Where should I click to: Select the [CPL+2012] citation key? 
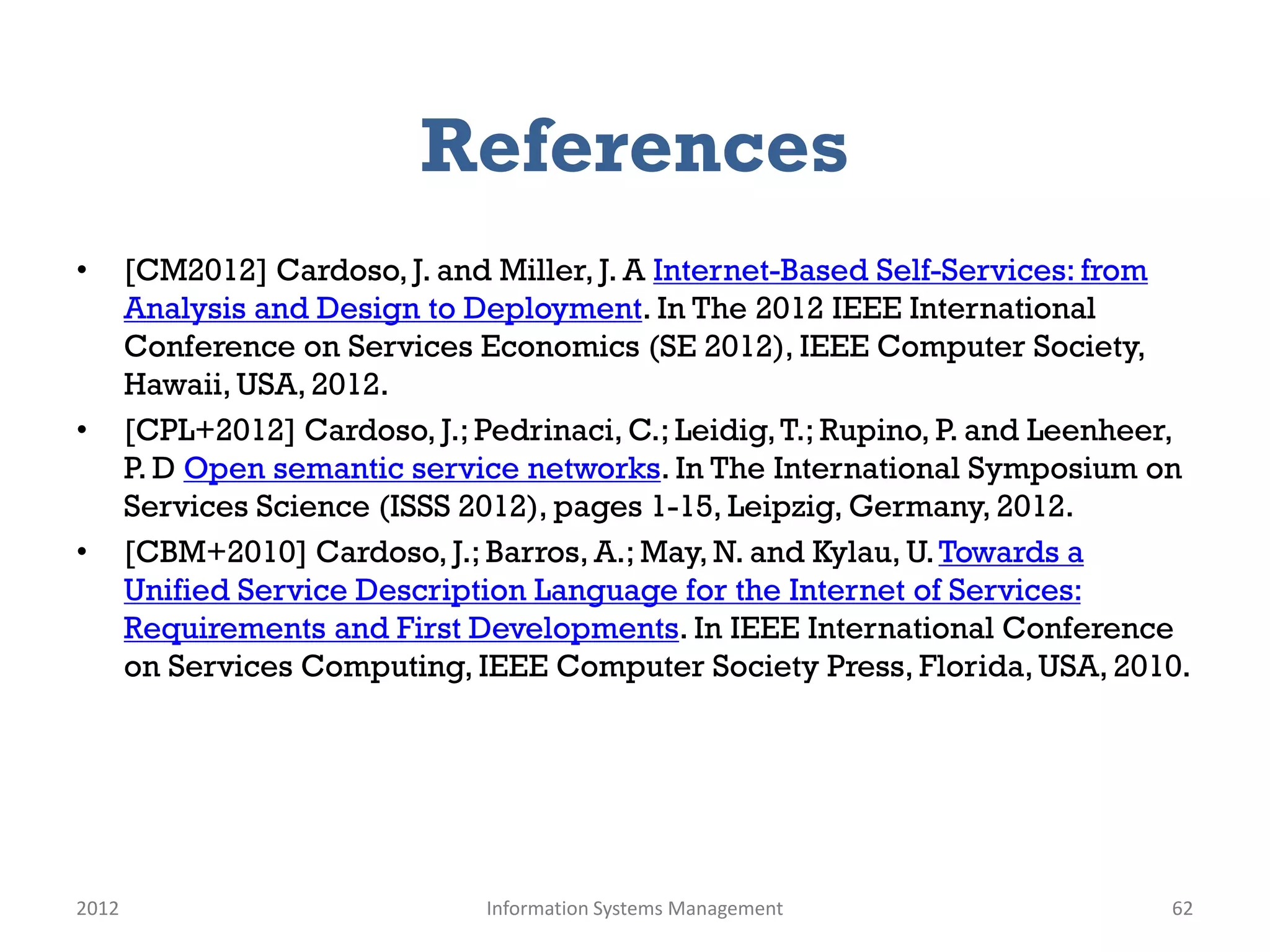pyautogui.click(x=210, y=431)
